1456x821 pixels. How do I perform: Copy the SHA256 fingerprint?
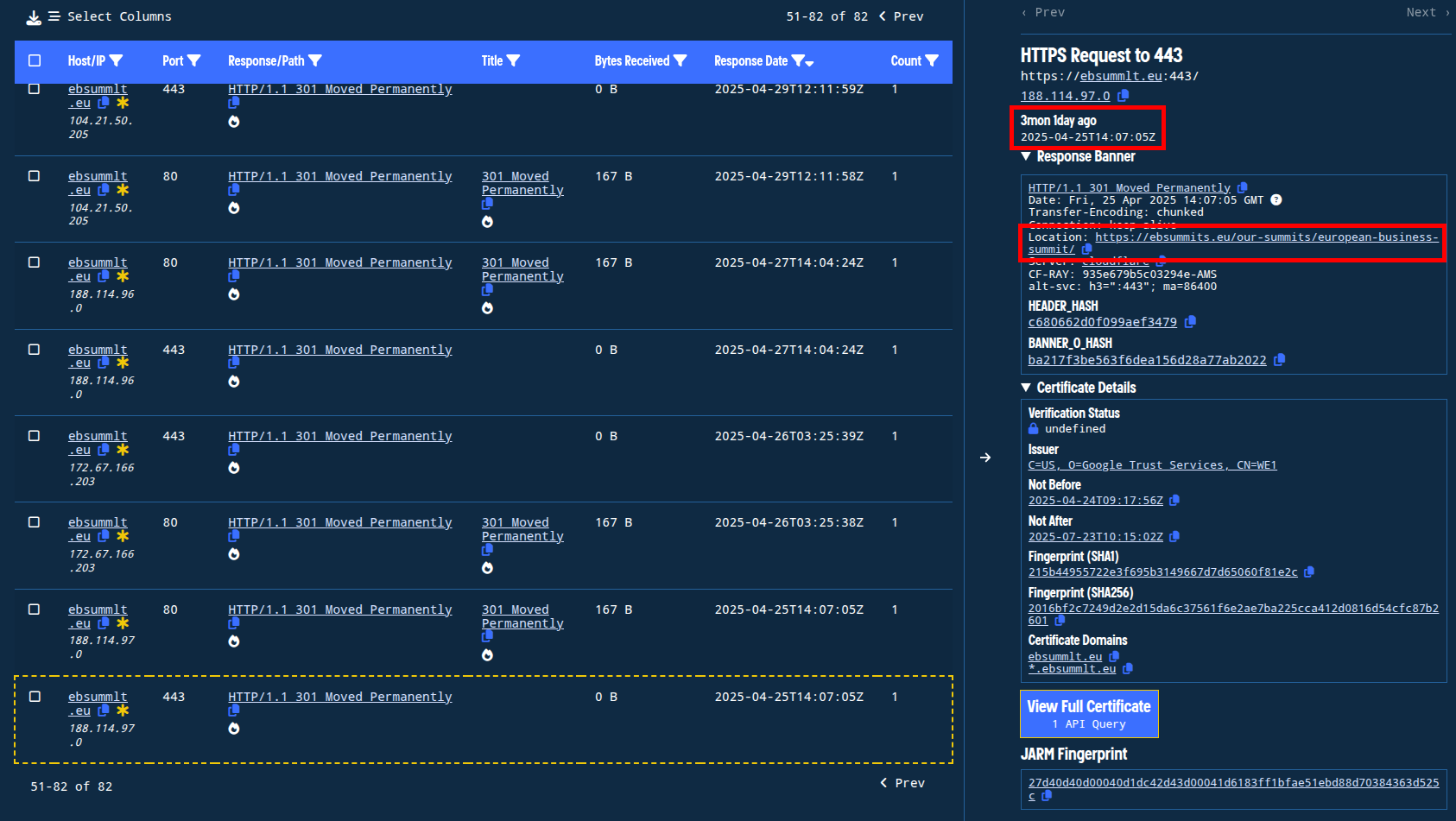(x=1060, y=620)
